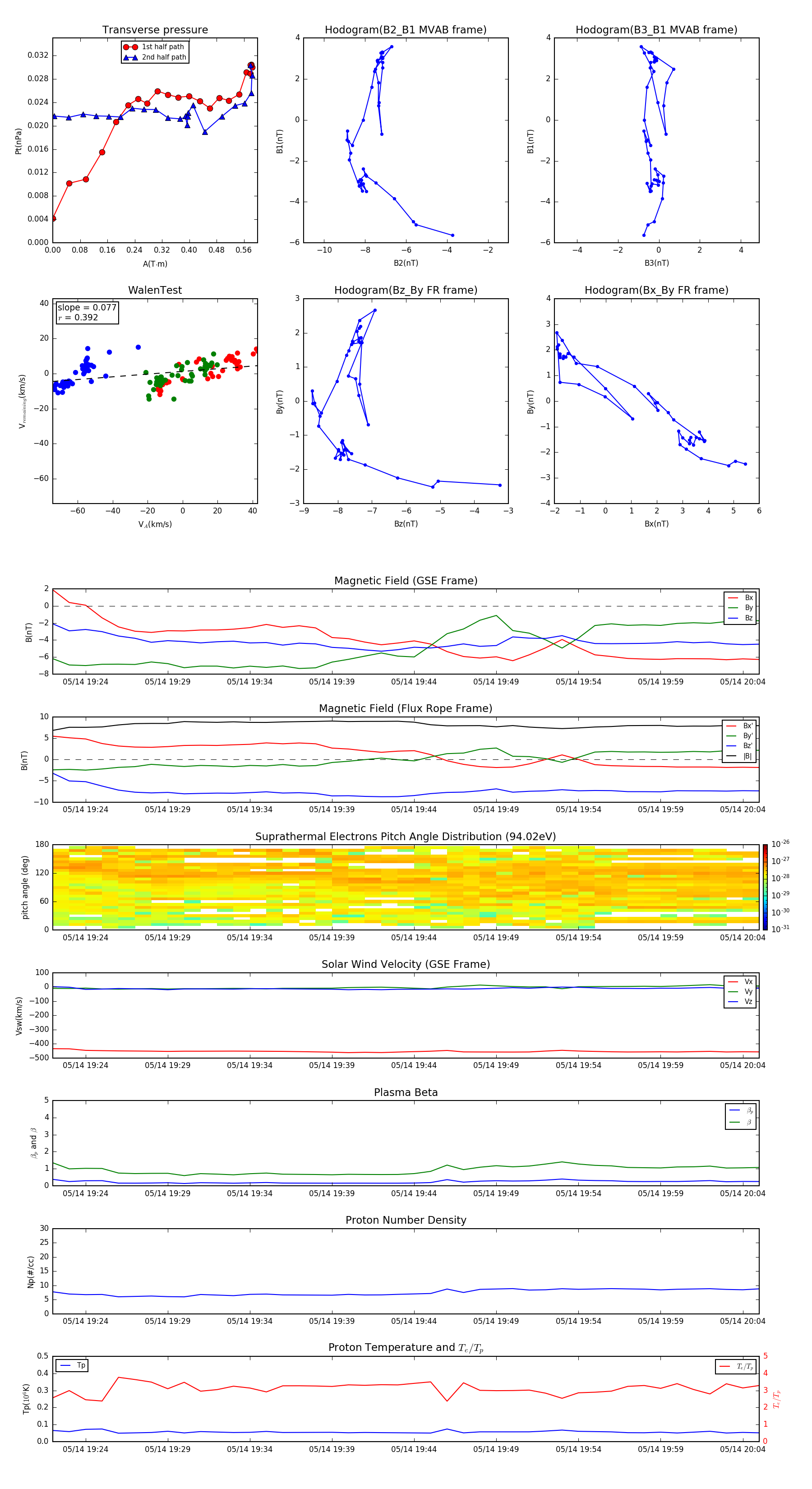Select the Tp legend entry in temperature plot
Viewport: 812px width, 1489px height.
[72, 1365]
